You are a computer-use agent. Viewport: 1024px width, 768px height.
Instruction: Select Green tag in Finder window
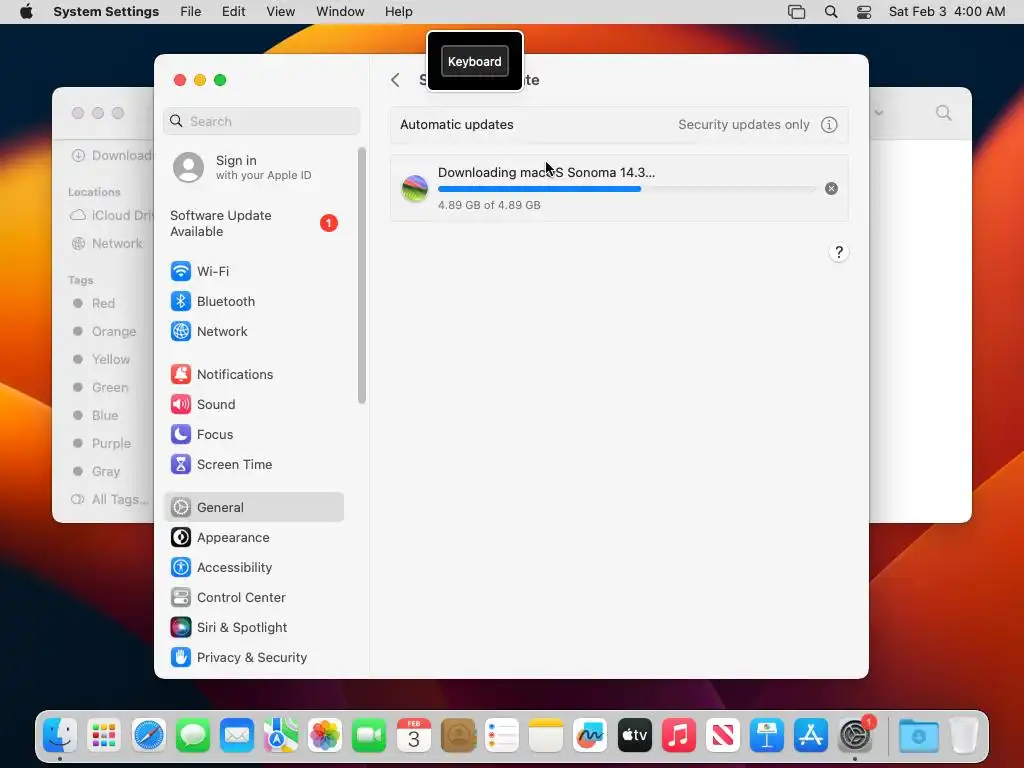coord(101,387)
